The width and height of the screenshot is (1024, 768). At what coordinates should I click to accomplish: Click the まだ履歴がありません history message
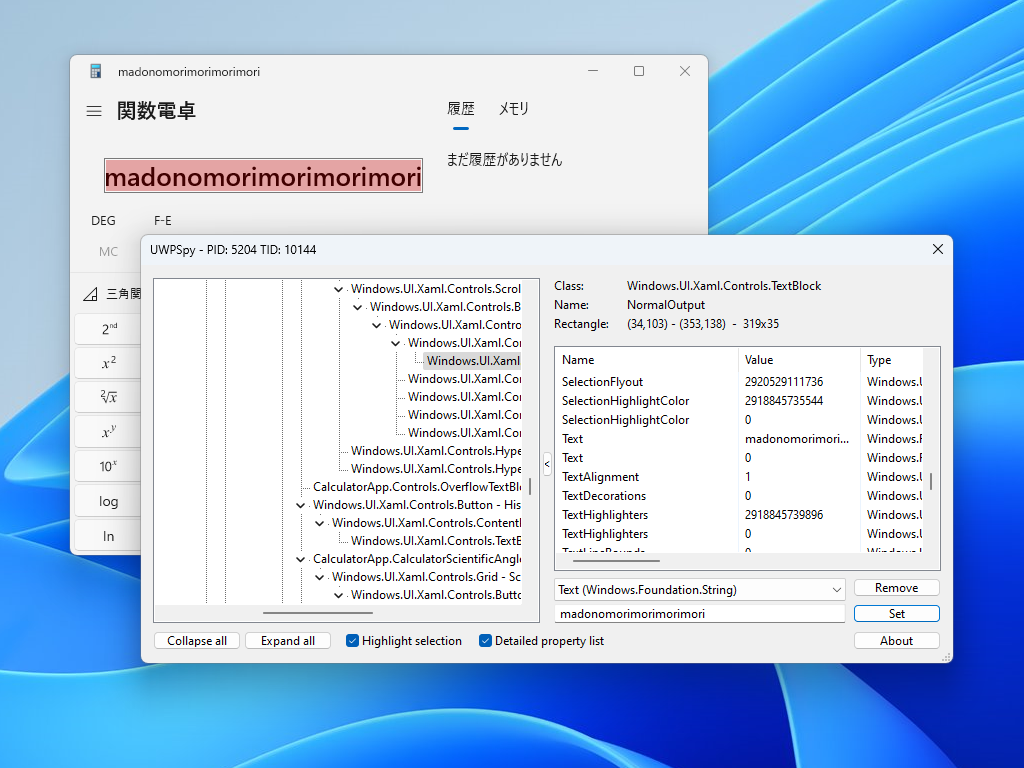click(504, 159)
